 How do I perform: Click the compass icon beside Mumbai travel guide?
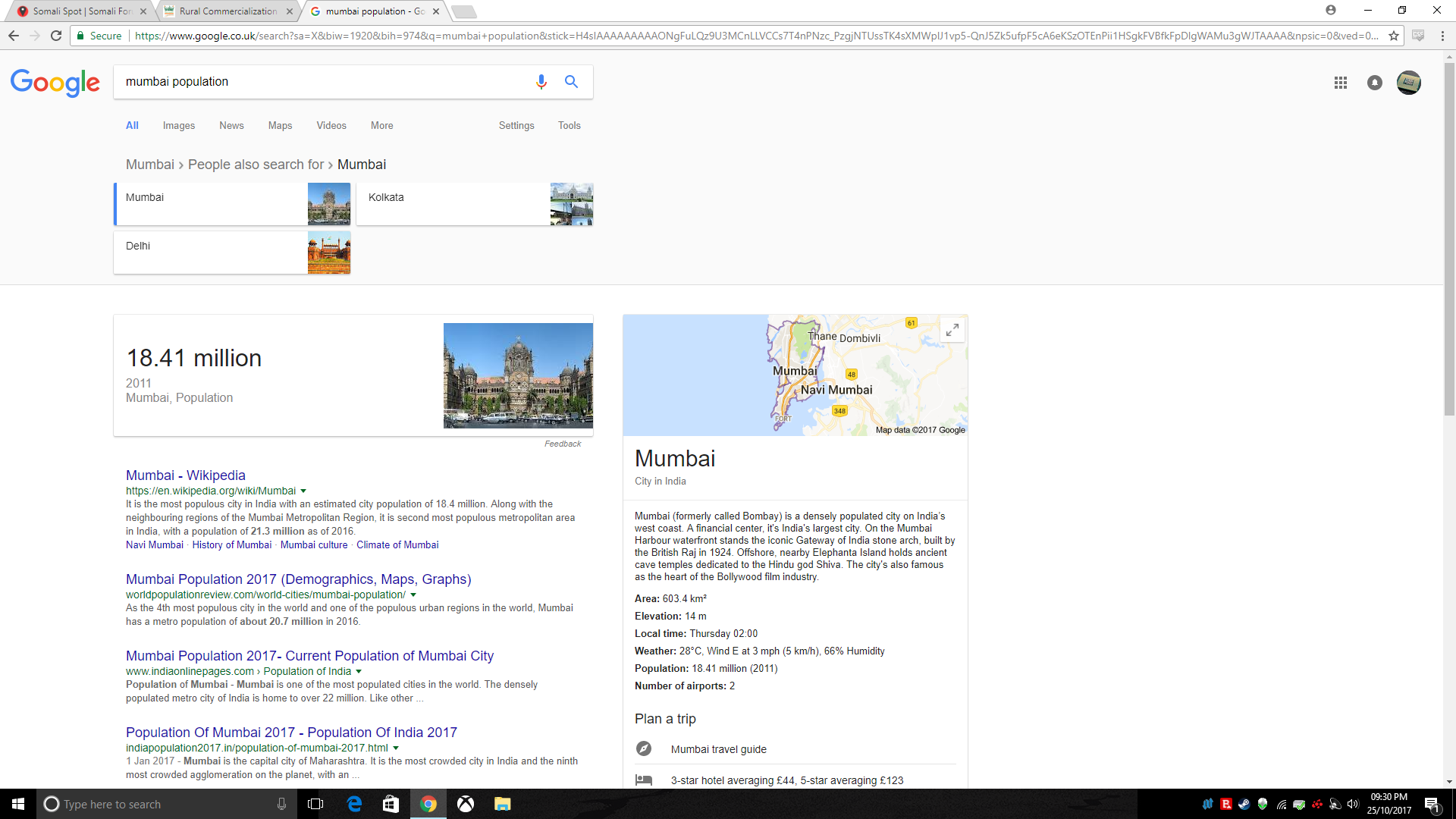click(x=644, y=748)
